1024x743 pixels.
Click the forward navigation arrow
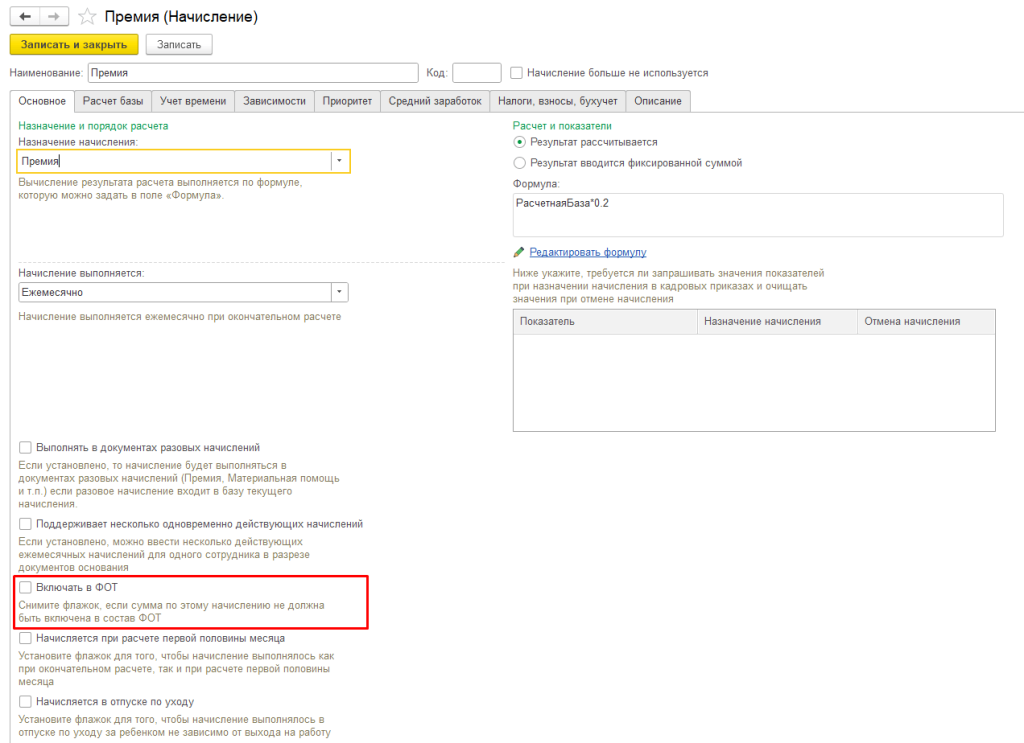tap(55, 17)
